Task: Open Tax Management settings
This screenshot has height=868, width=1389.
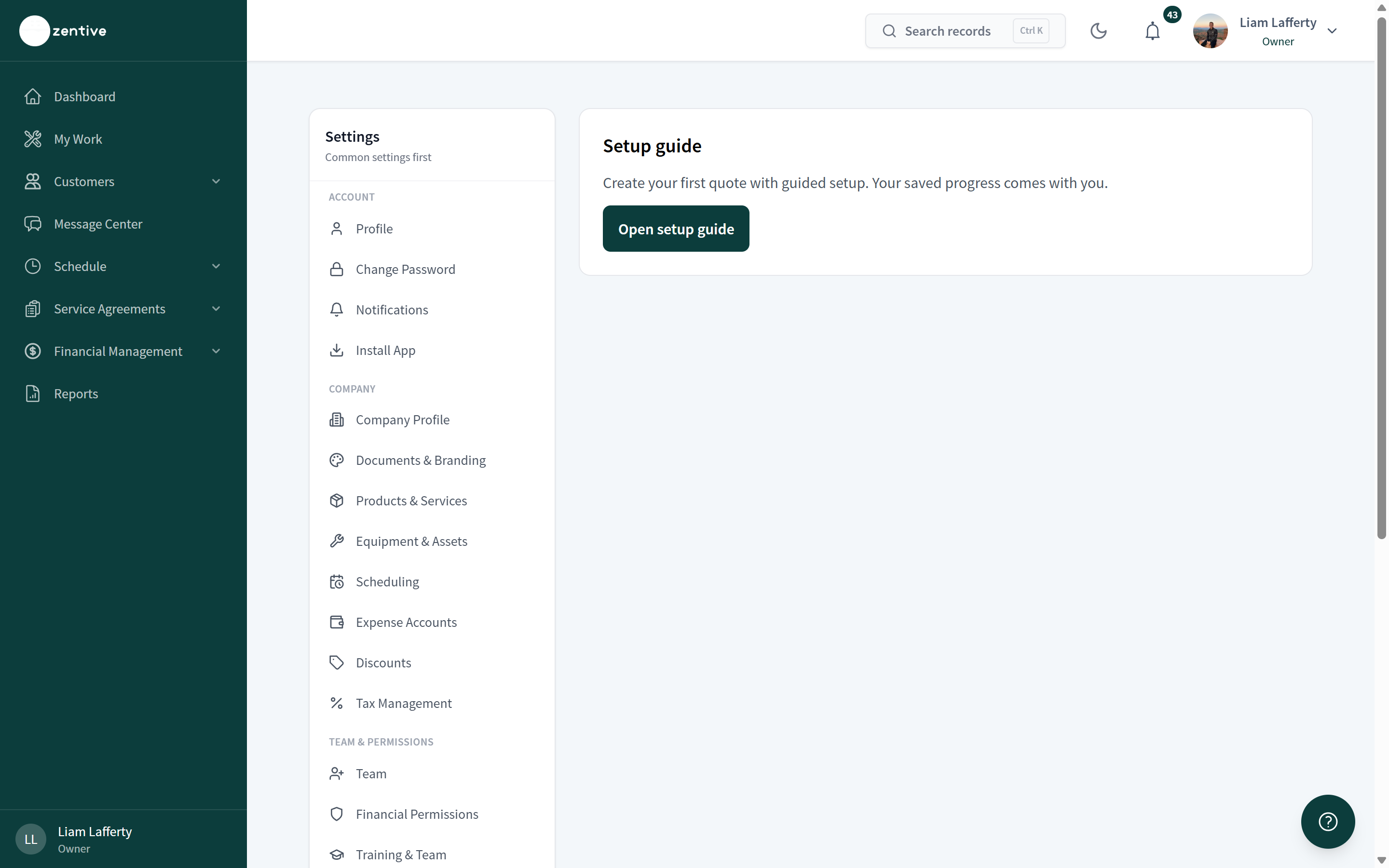Action: point(432,703)
